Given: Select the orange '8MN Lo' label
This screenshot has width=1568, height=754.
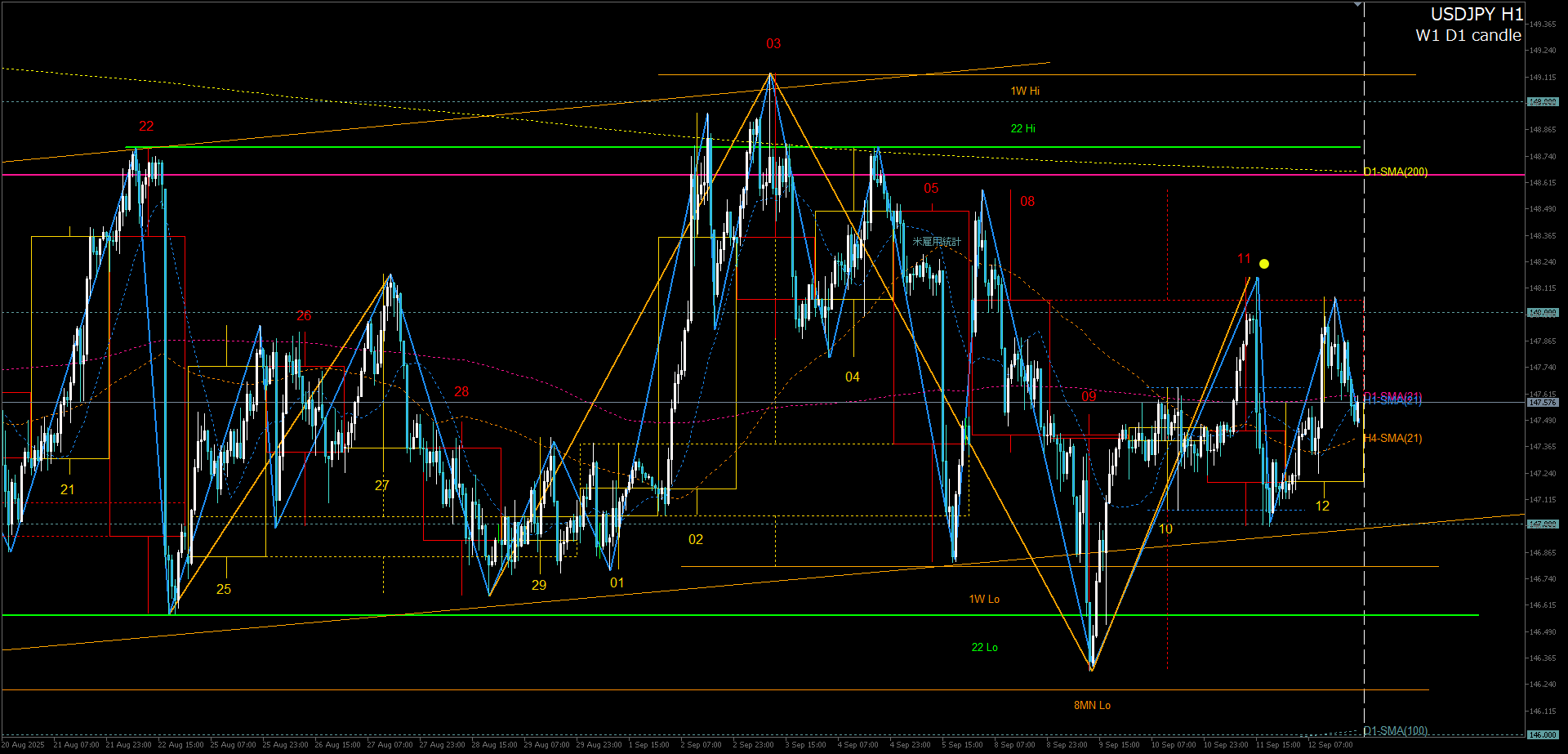Looking at the screenshot, I should 1092,705.
